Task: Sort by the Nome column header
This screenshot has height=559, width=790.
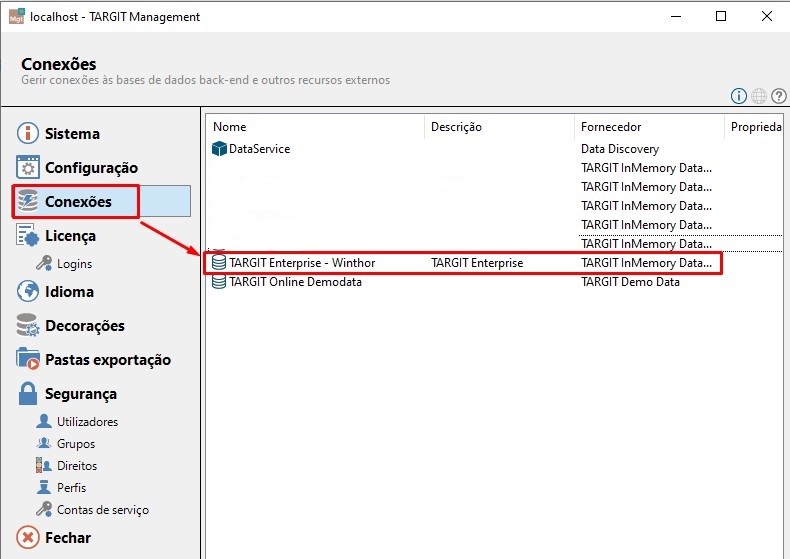Action: click(315, 127)
